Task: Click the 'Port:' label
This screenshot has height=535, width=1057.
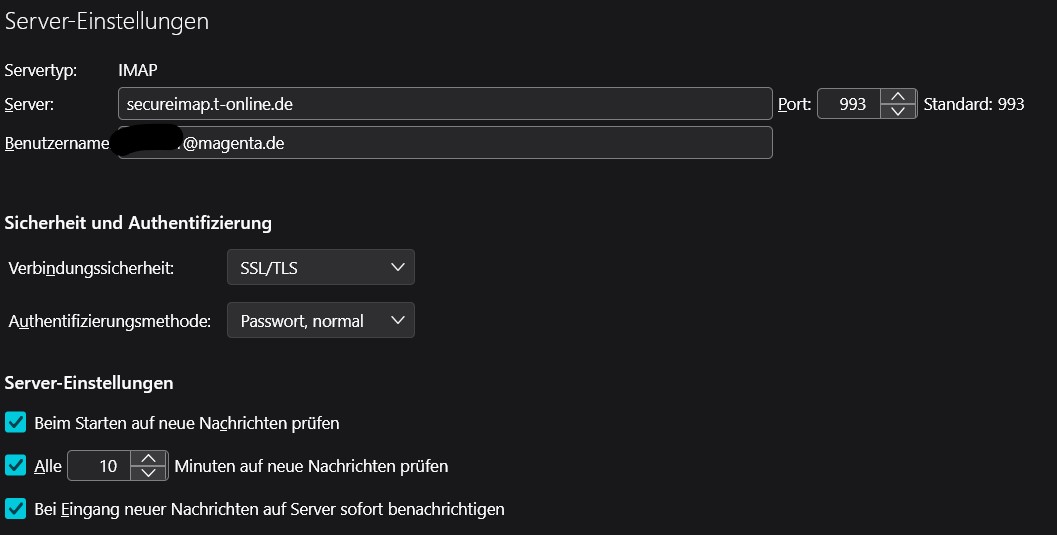Action: point(794,104)
